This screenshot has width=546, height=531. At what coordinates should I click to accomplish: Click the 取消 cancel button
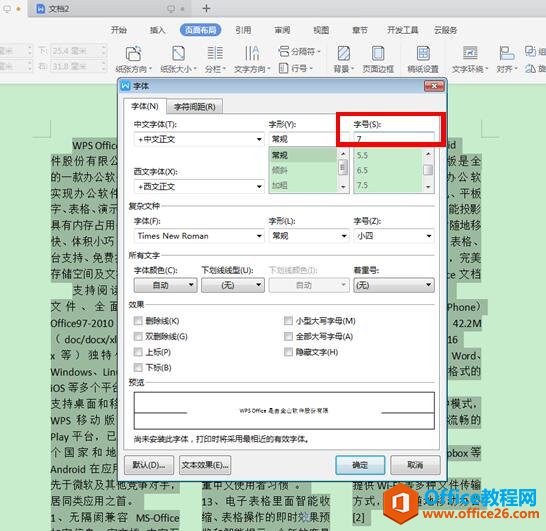[415, 465]
